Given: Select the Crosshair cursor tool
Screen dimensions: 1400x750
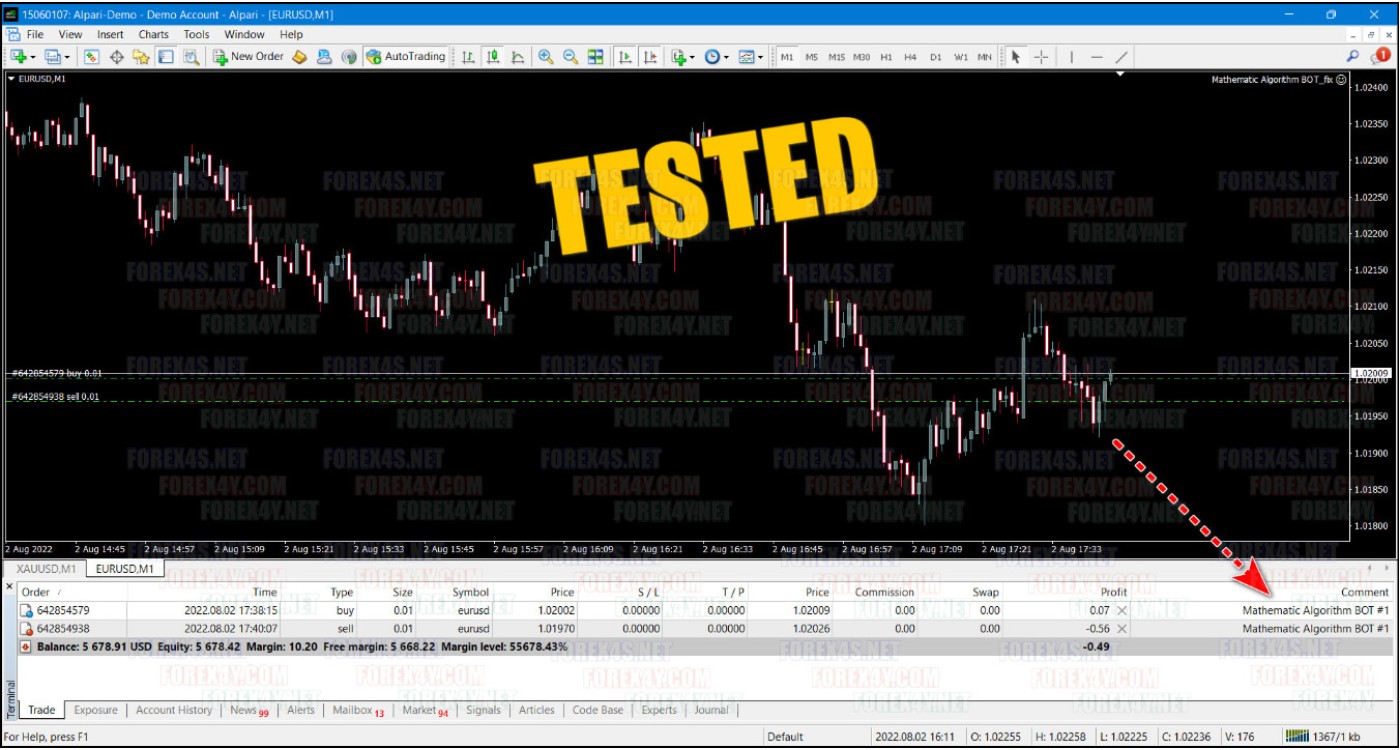Looking at the screenshot, I should click(1040, 57).
